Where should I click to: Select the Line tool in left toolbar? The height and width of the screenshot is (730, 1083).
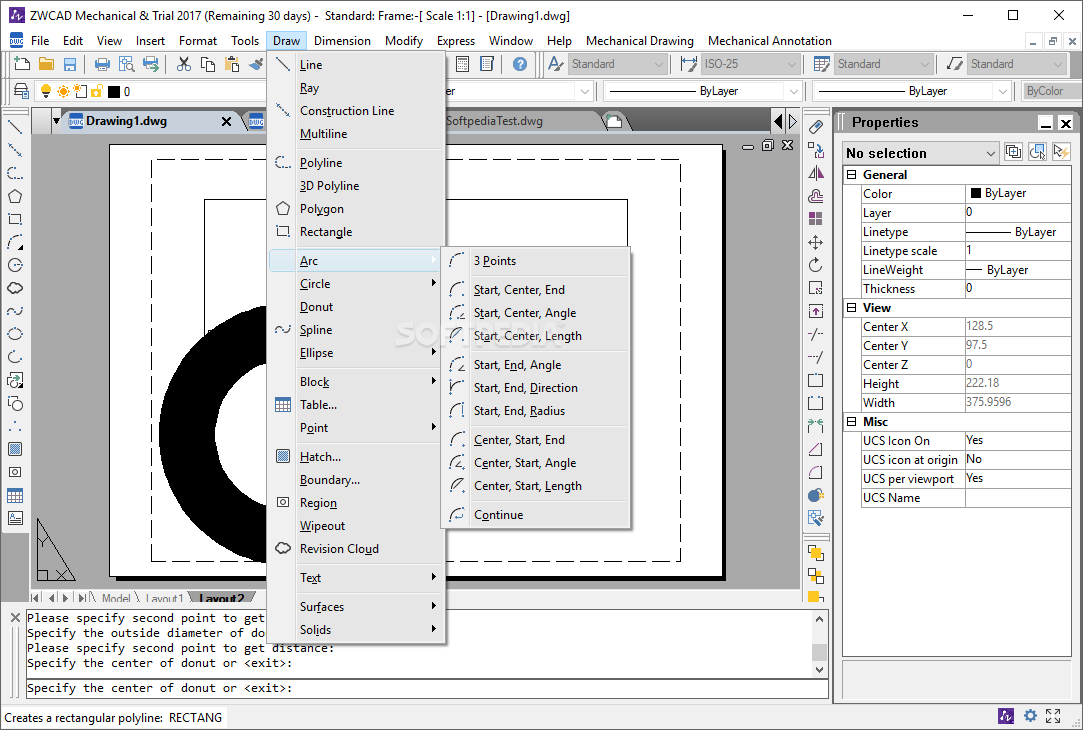[15, 127]
